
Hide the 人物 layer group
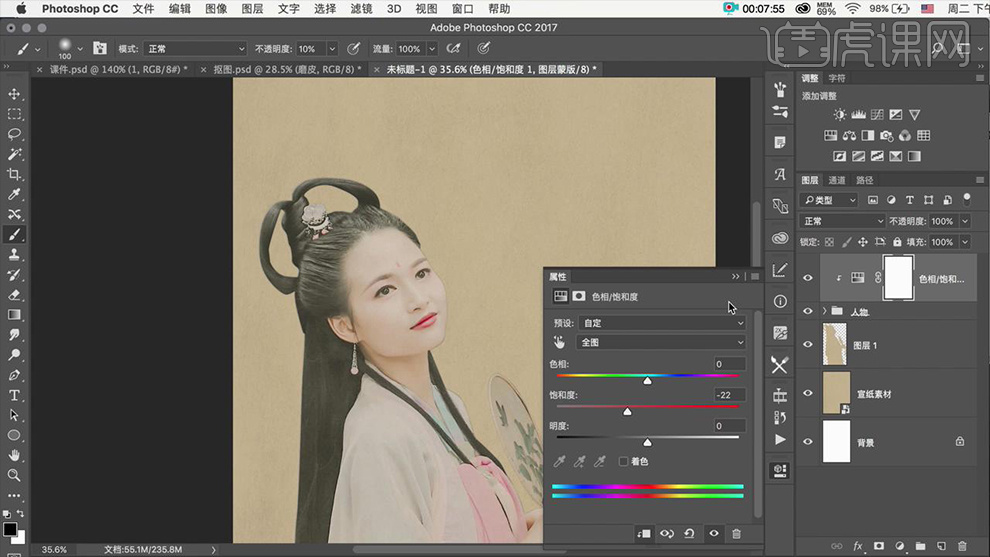(808, 311)
